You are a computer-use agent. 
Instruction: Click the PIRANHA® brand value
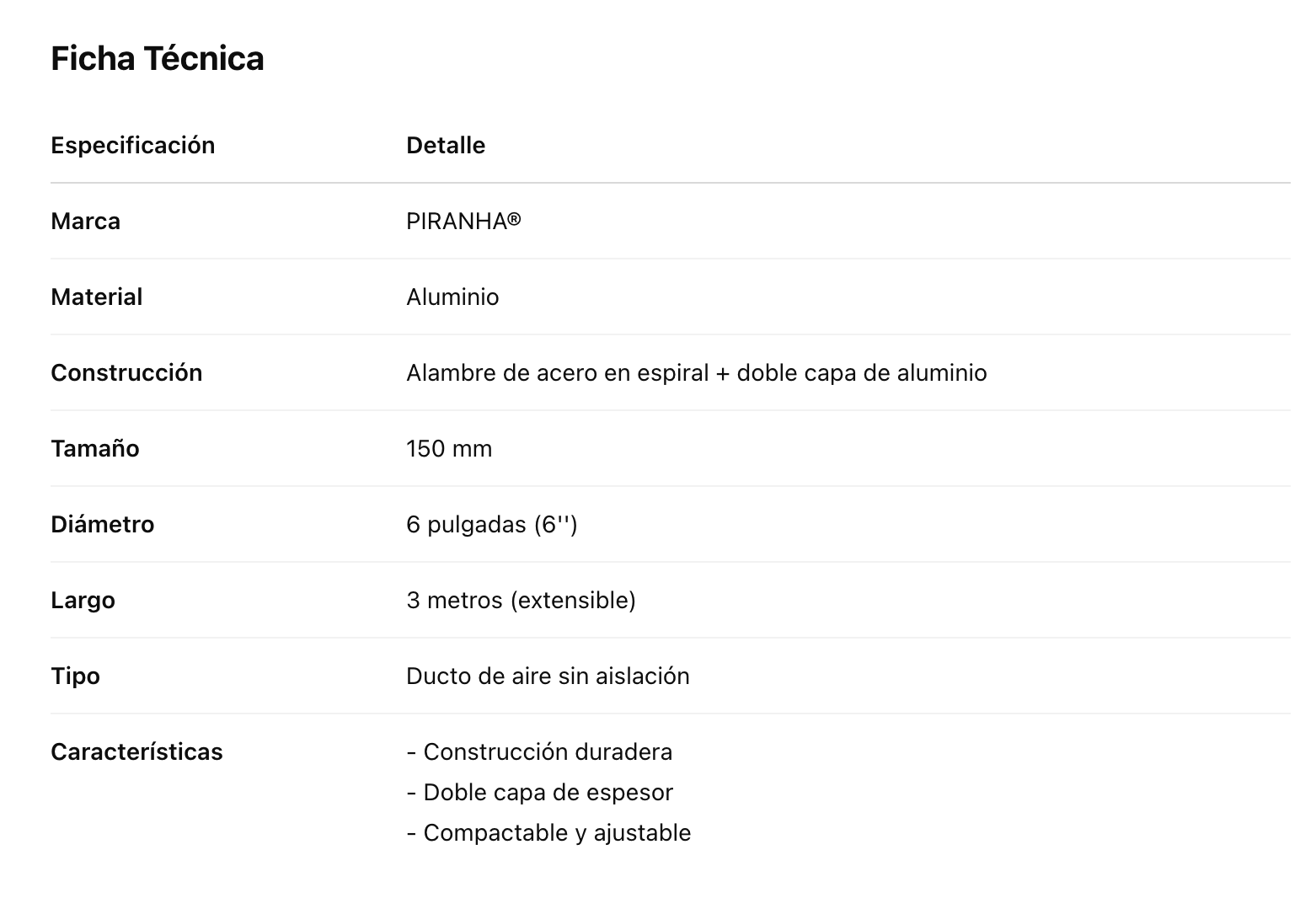pos(463,222)
